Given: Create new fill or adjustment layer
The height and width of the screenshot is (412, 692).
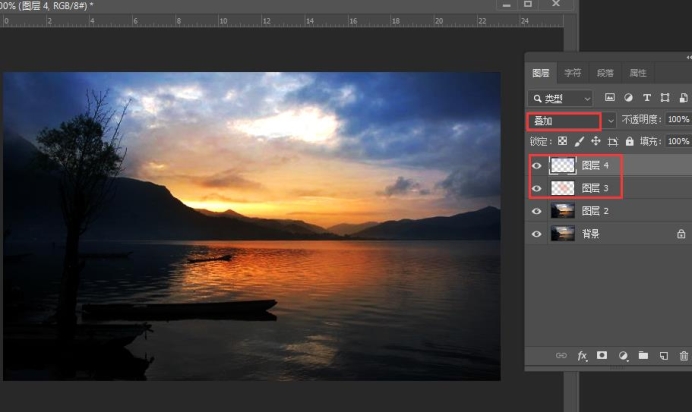Looking at the screenshot, I should [623, 355].
